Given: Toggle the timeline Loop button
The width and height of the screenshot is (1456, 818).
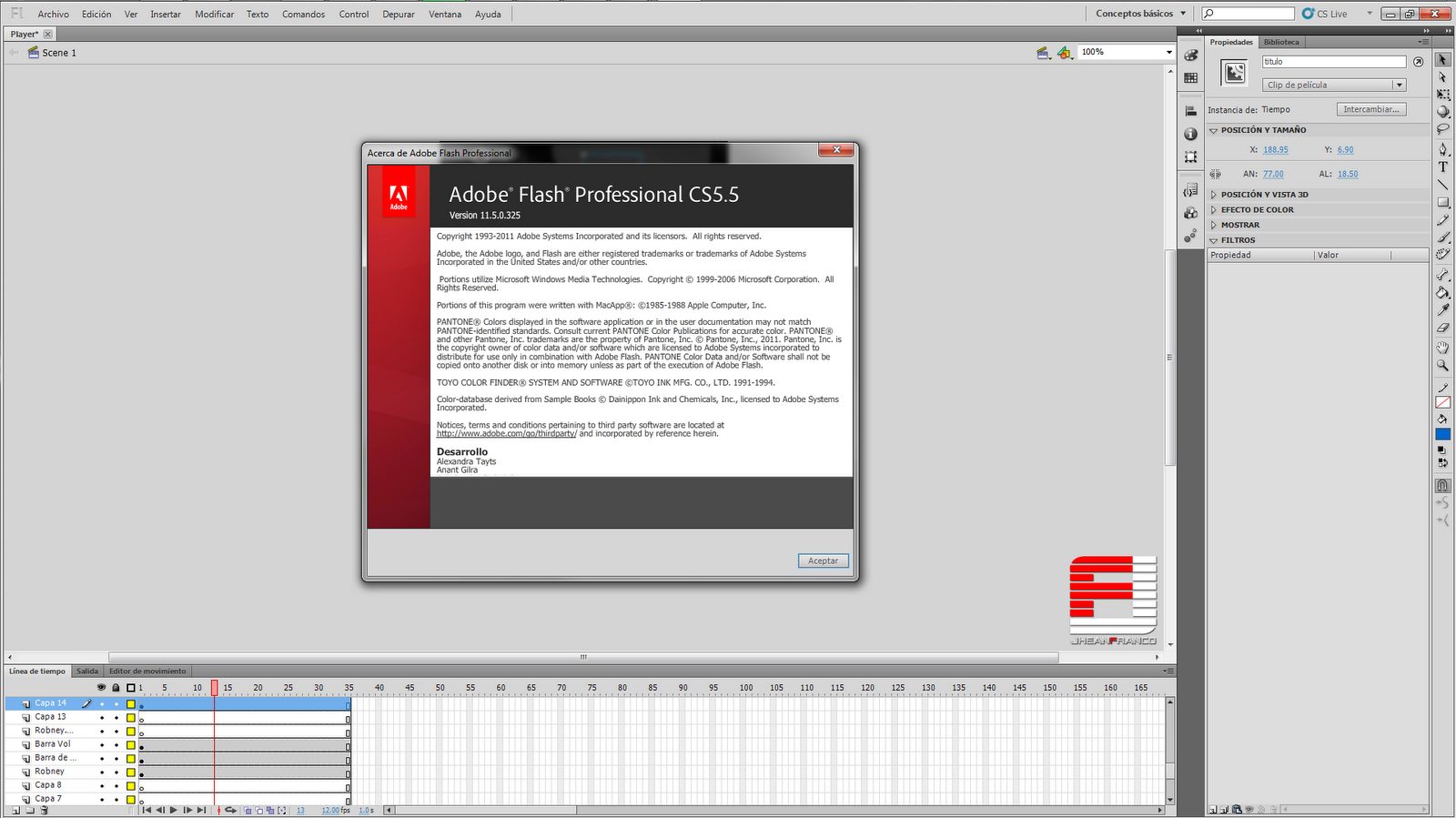Looking at the screenshot, I should pos(230,810).
